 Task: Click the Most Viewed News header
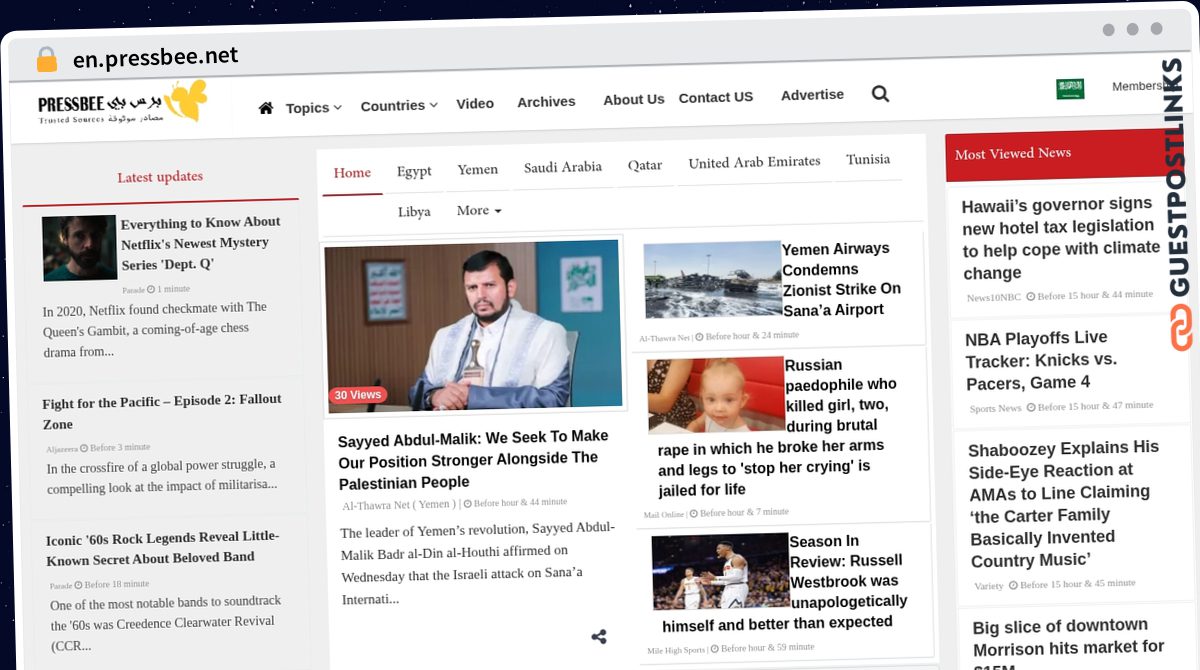point(1013,154)
